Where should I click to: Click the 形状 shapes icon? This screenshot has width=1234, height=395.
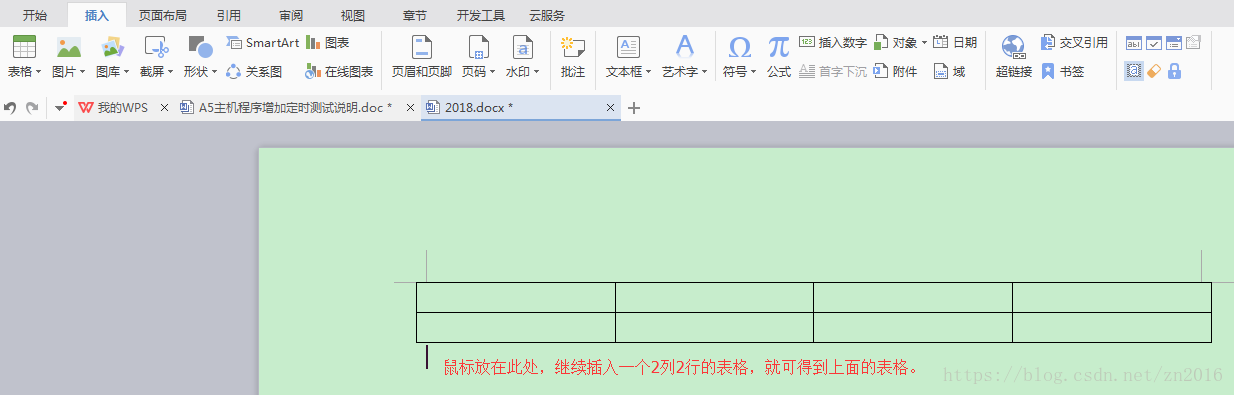(x=200, y=47)
